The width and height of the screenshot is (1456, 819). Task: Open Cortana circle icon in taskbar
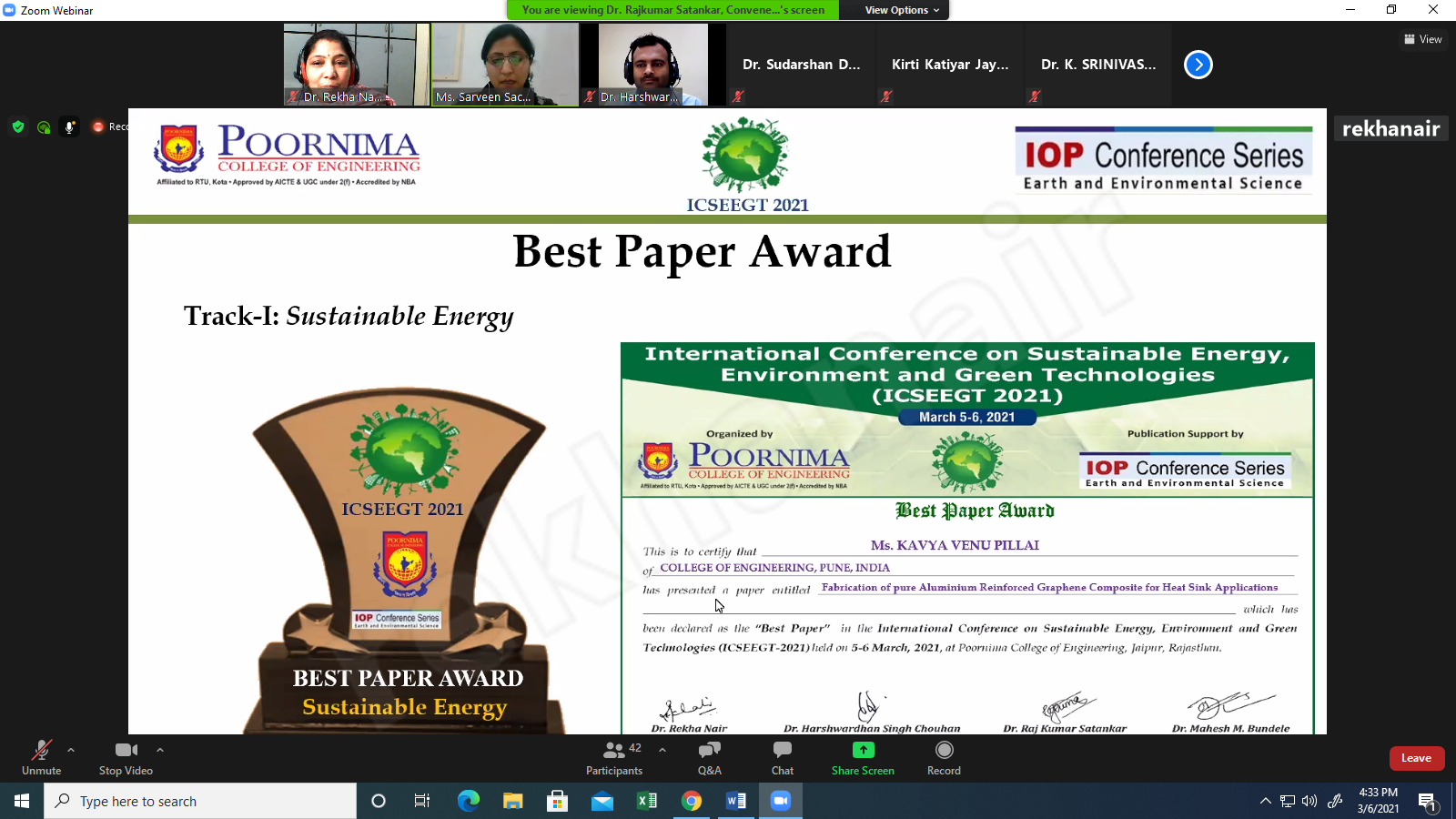point(379,801)
